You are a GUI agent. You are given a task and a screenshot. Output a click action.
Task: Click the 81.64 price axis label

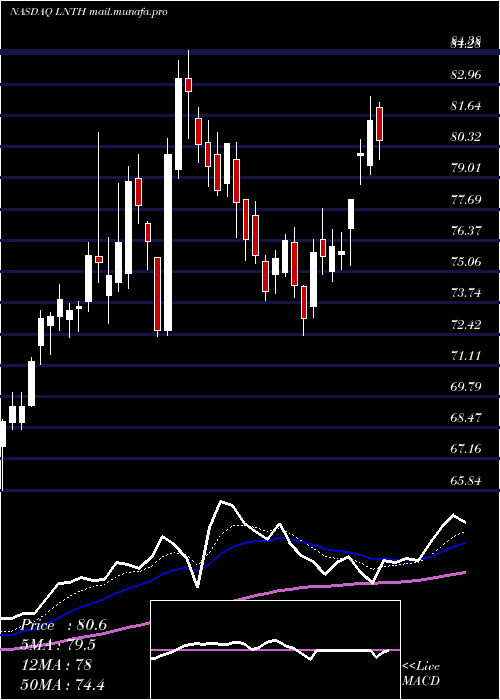point(466,106)
